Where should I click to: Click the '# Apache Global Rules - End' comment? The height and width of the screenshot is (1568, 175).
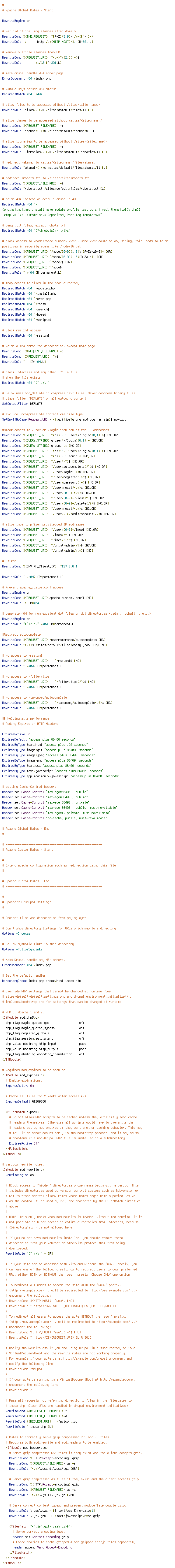point(26,828)
